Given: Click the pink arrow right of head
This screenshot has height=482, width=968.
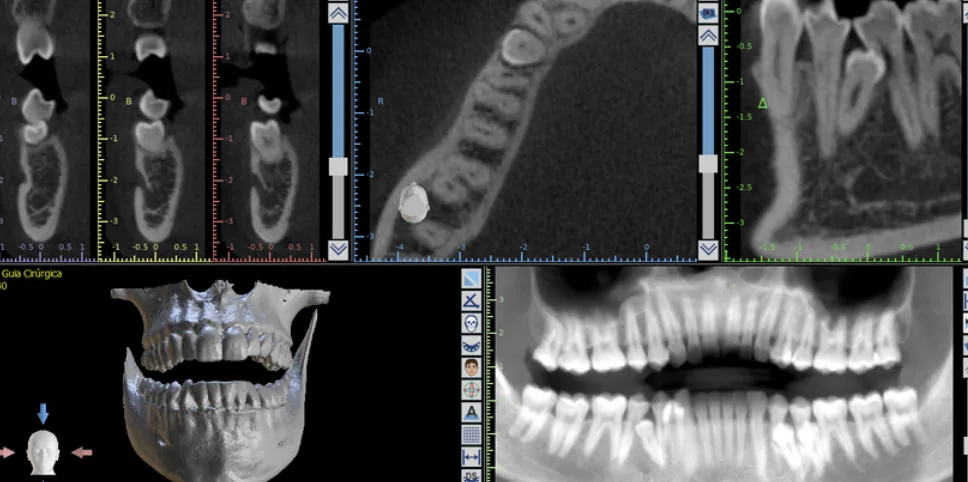Looking at the screenshot, I should (x=81, y=452).
